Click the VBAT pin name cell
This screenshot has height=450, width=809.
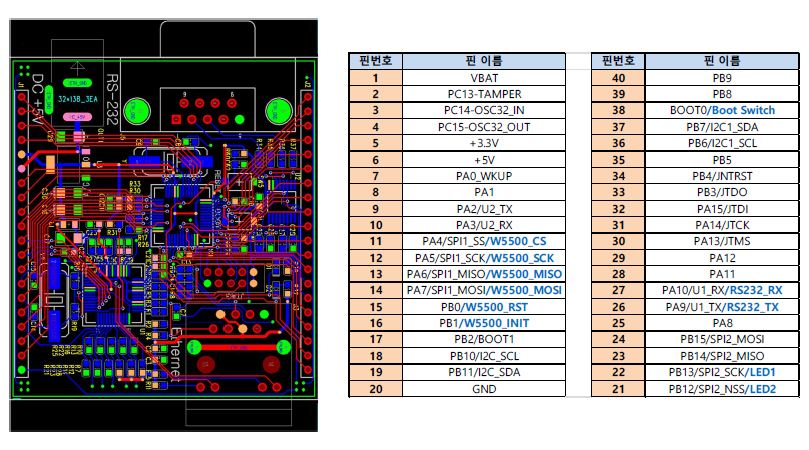(x=484, y=78)
